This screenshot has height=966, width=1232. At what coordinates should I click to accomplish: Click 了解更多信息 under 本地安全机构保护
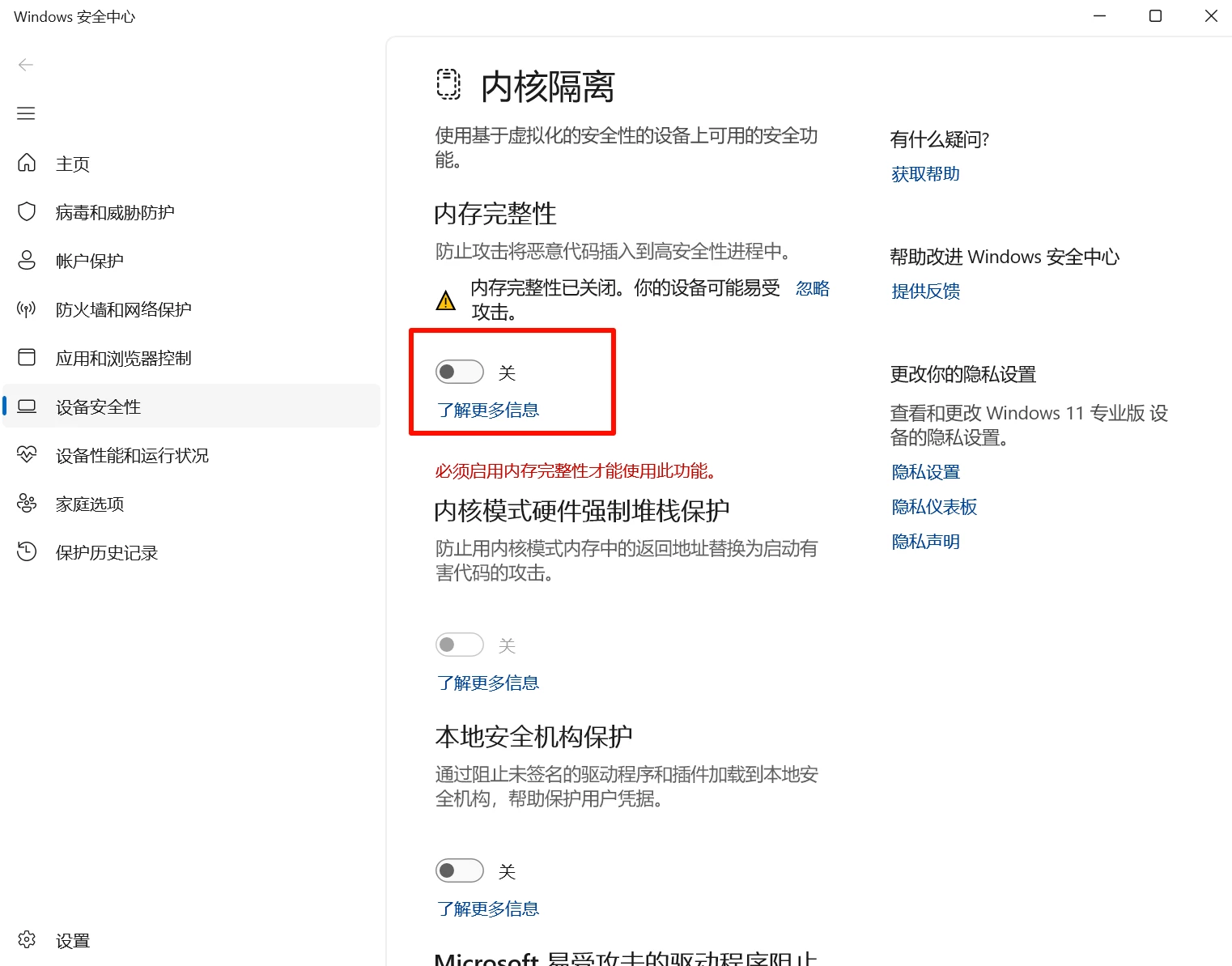click(x=488, y=909)
